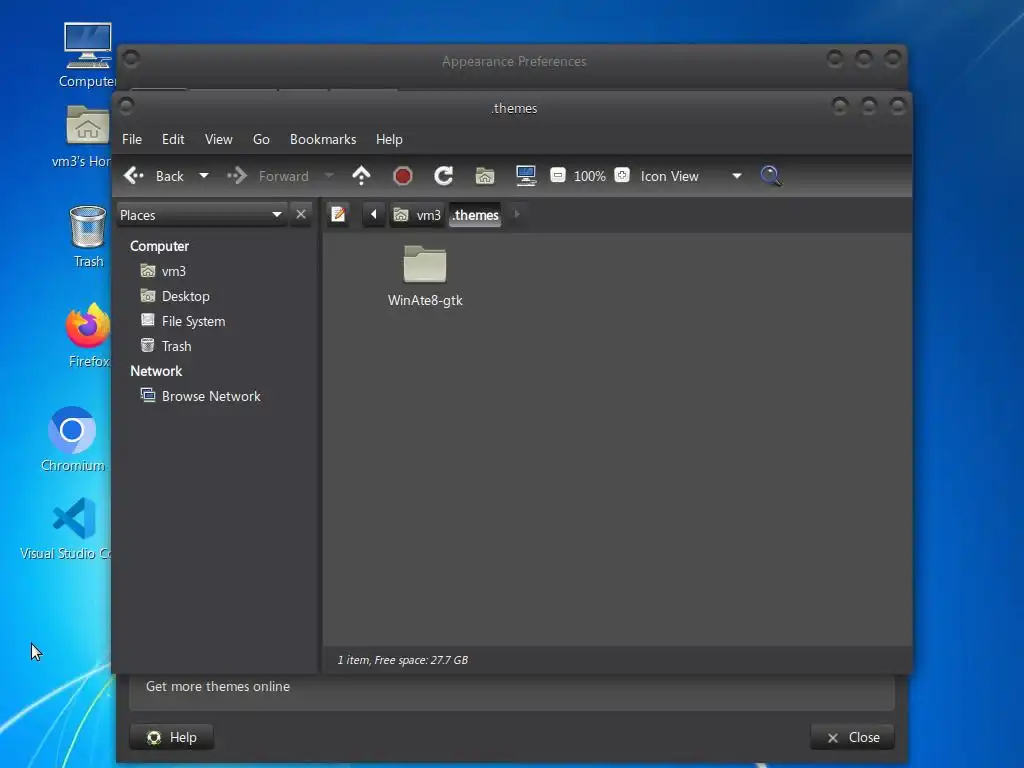Open the Back history dropdown arrow
This screenshot has width=1024, height=768.
[204, 176]
